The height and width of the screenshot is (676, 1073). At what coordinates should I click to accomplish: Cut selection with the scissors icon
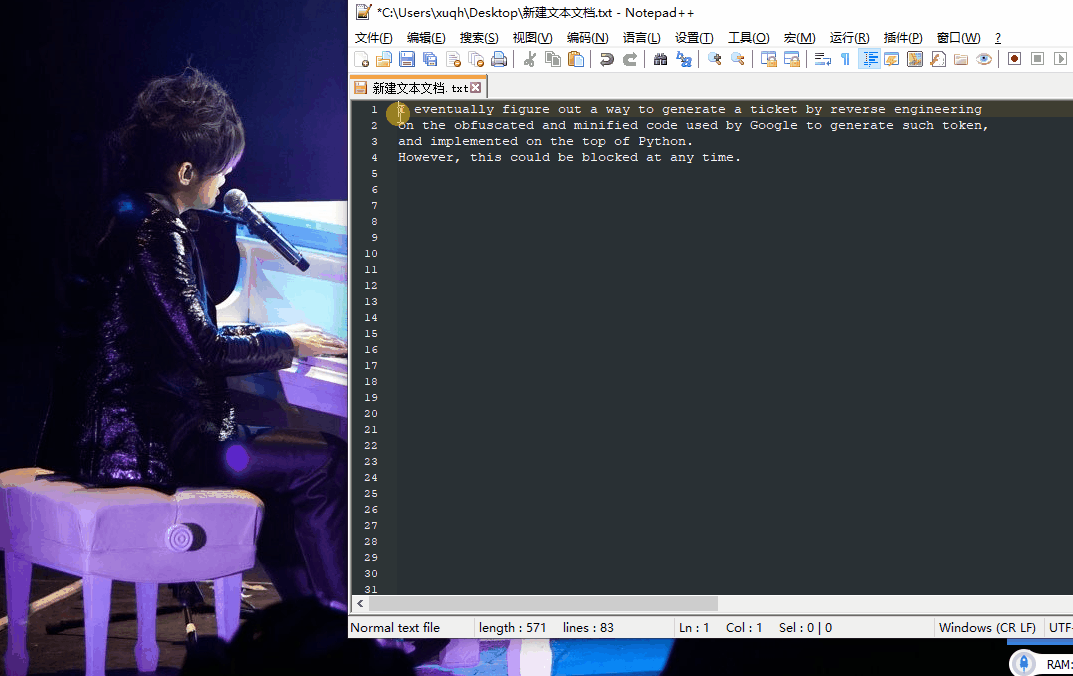530,60
